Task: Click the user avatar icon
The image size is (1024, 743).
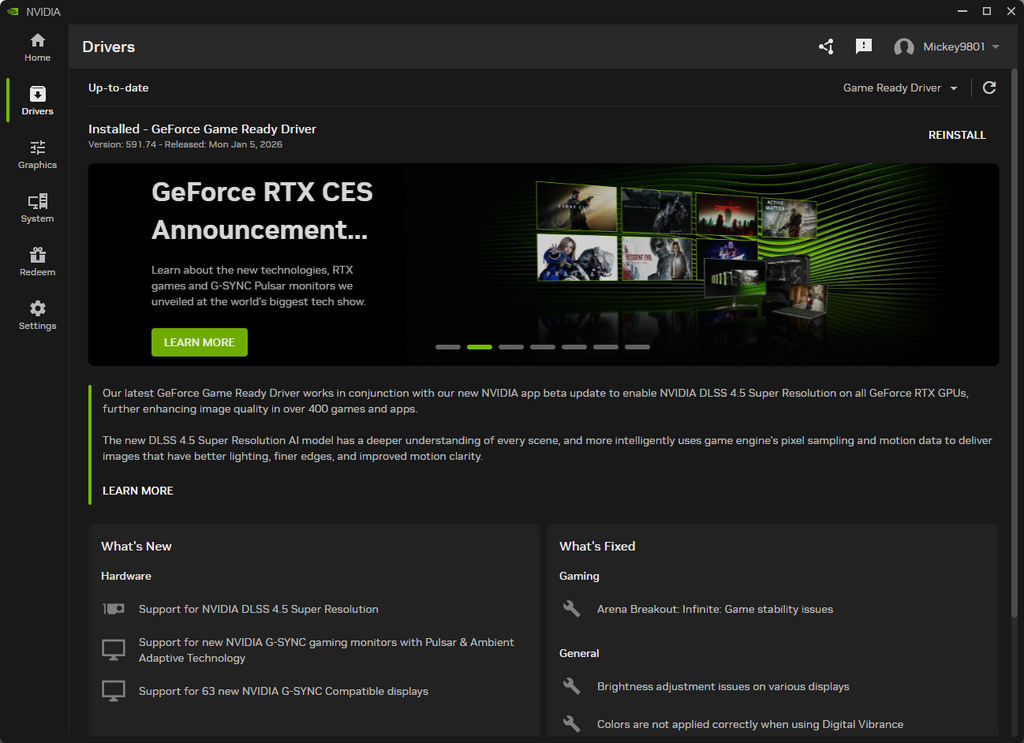Action: (x=904, y=47)
